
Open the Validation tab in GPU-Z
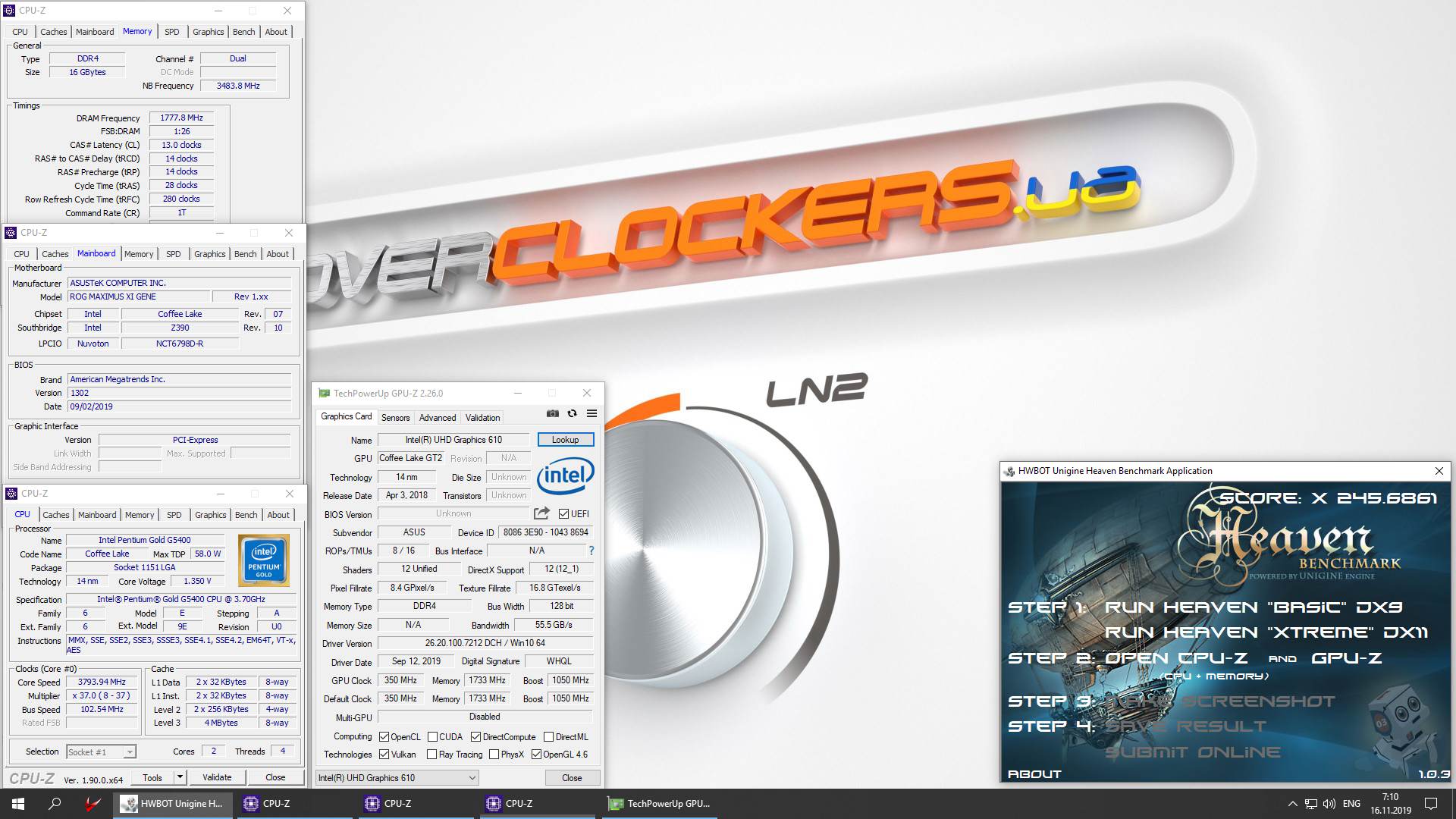482,418
